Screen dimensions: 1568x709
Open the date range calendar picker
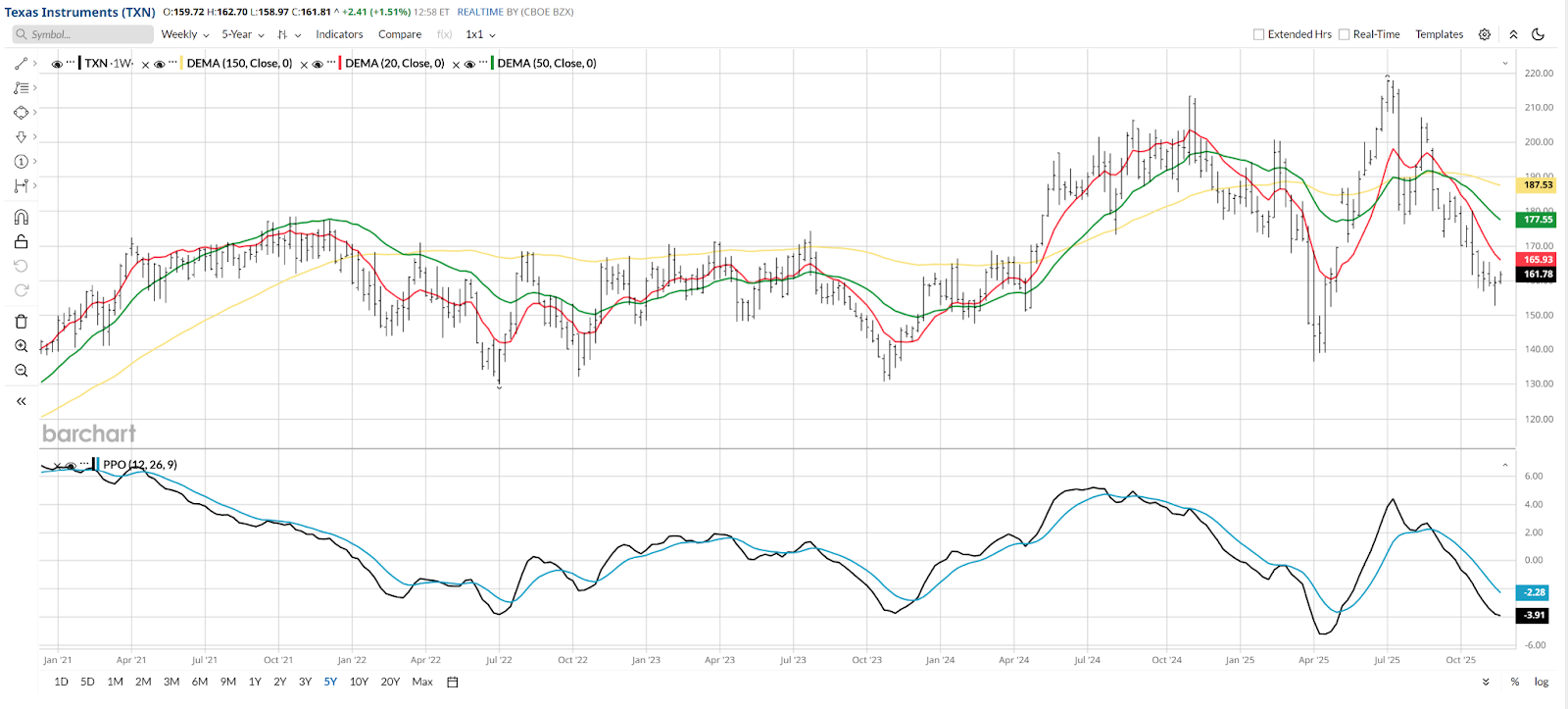click(x=452, y=682)
